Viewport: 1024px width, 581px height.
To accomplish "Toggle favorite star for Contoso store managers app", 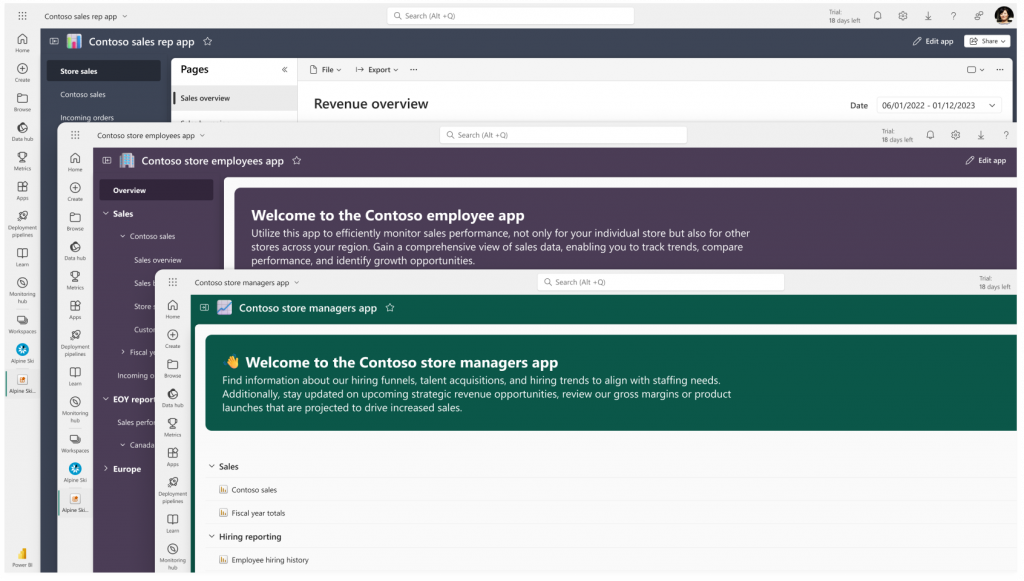I will point(390,308).
